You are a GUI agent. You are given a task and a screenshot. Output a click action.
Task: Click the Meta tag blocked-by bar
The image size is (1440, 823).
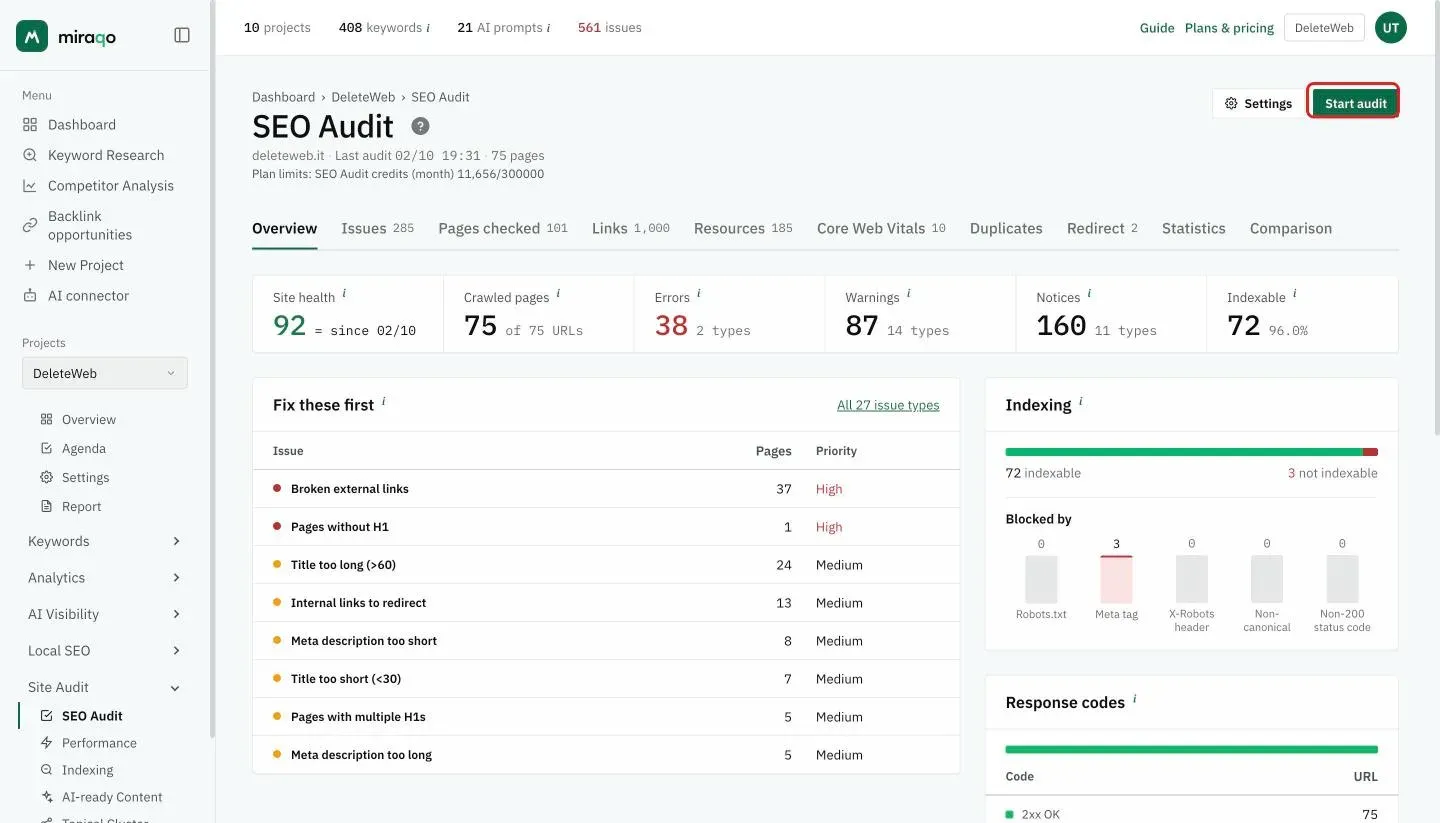click(1116, 579)
